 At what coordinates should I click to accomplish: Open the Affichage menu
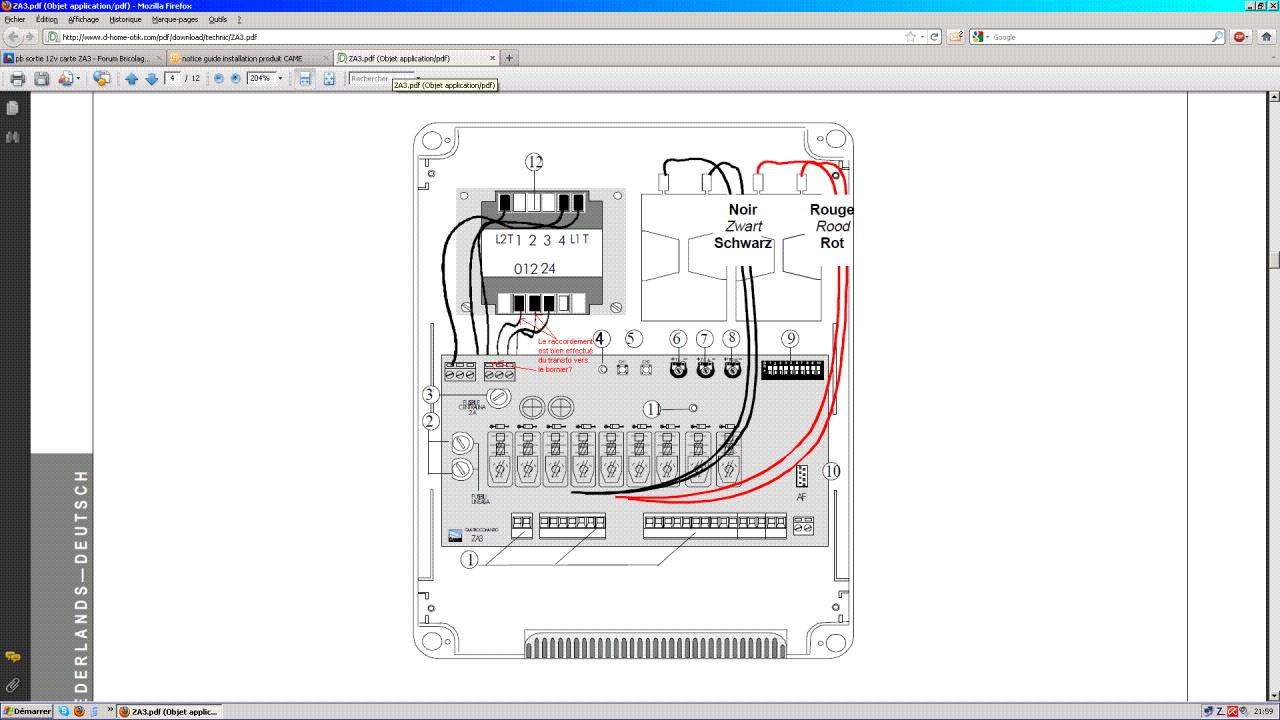84,19
